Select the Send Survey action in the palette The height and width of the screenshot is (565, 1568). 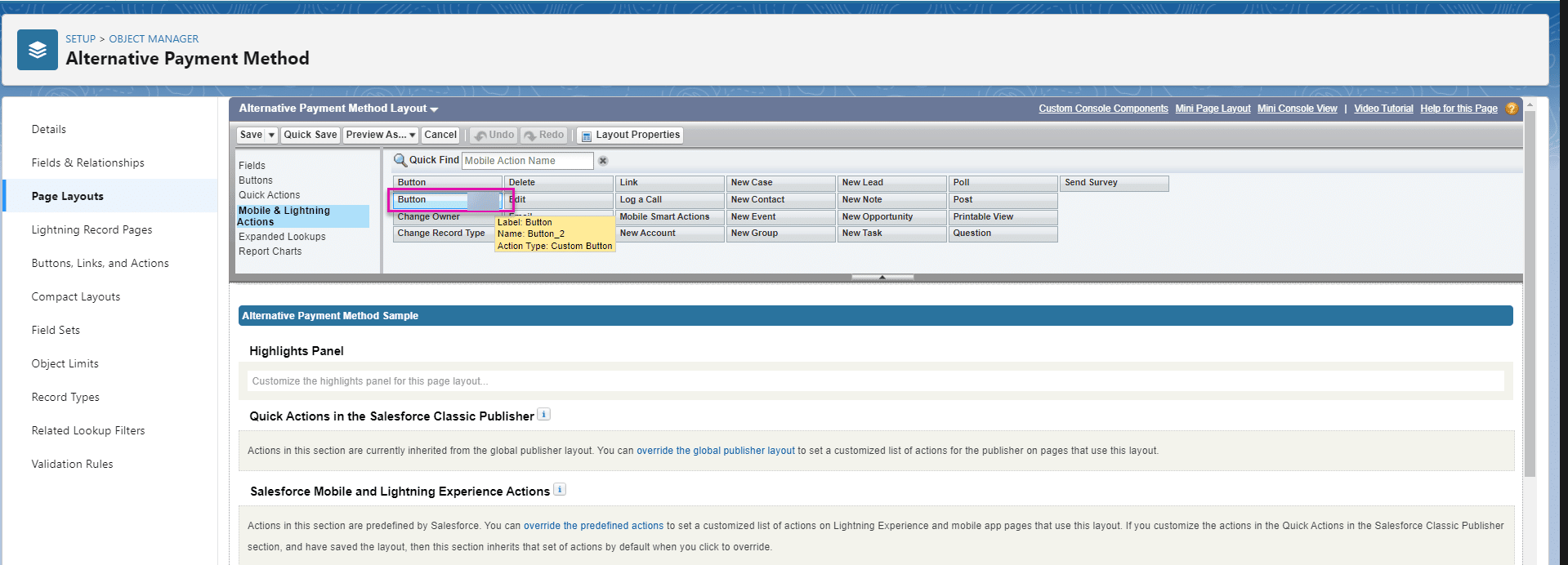pos(1114,183)
